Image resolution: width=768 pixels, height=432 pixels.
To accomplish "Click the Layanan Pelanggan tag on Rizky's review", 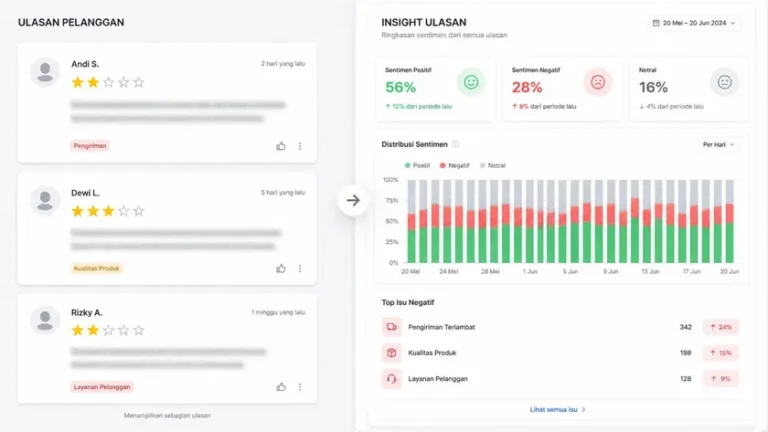I will coord(102,387).
